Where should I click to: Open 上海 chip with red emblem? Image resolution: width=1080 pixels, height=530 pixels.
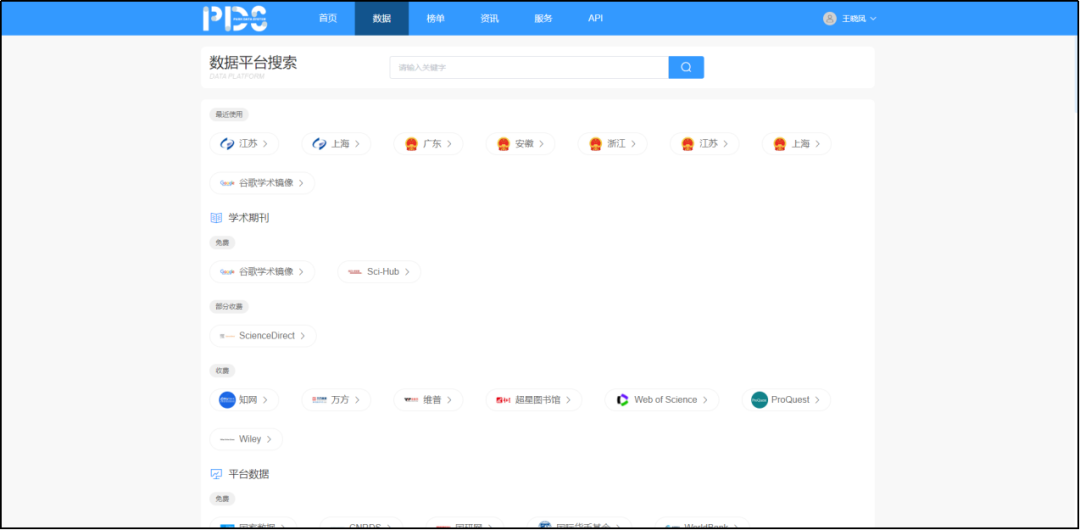click(796, 144)
